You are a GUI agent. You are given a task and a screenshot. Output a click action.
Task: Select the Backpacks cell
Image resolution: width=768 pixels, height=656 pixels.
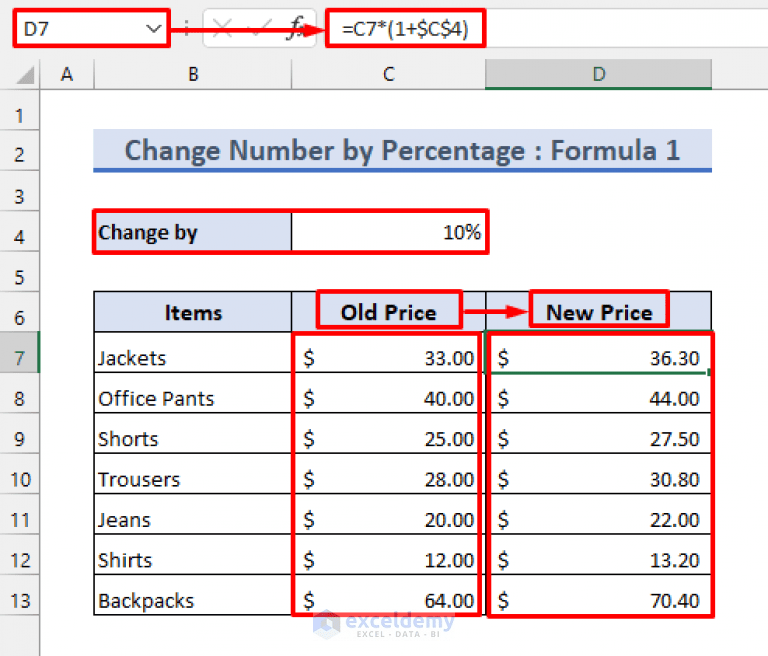(192, 595)
